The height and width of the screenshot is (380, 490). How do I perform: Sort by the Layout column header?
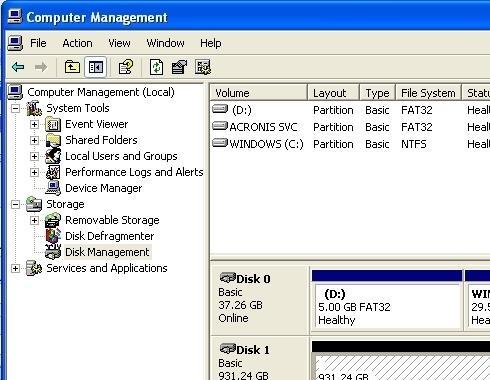(x=333, y=93)
